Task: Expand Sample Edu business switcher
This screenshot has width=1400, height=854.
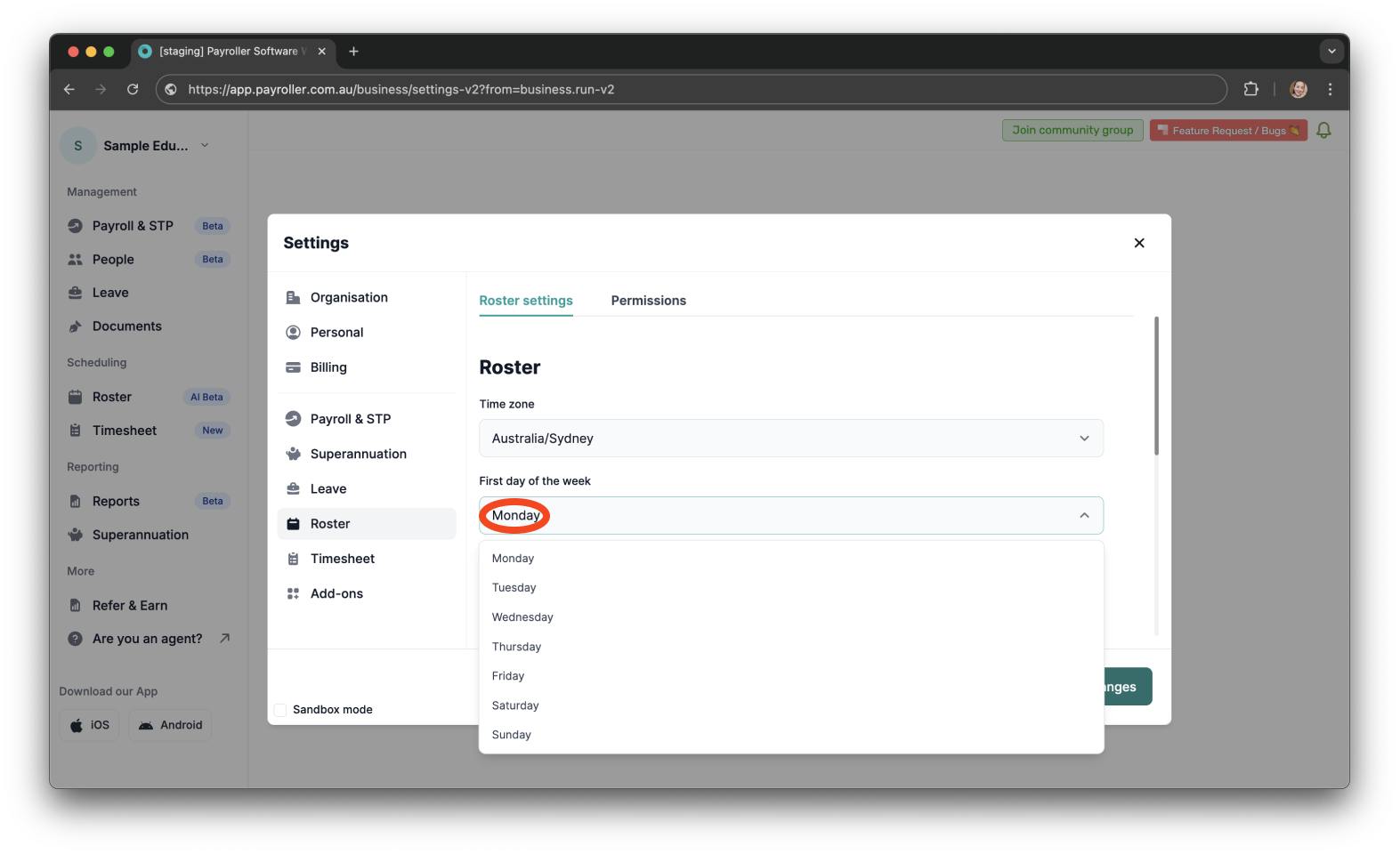Action: pos(135,146)
